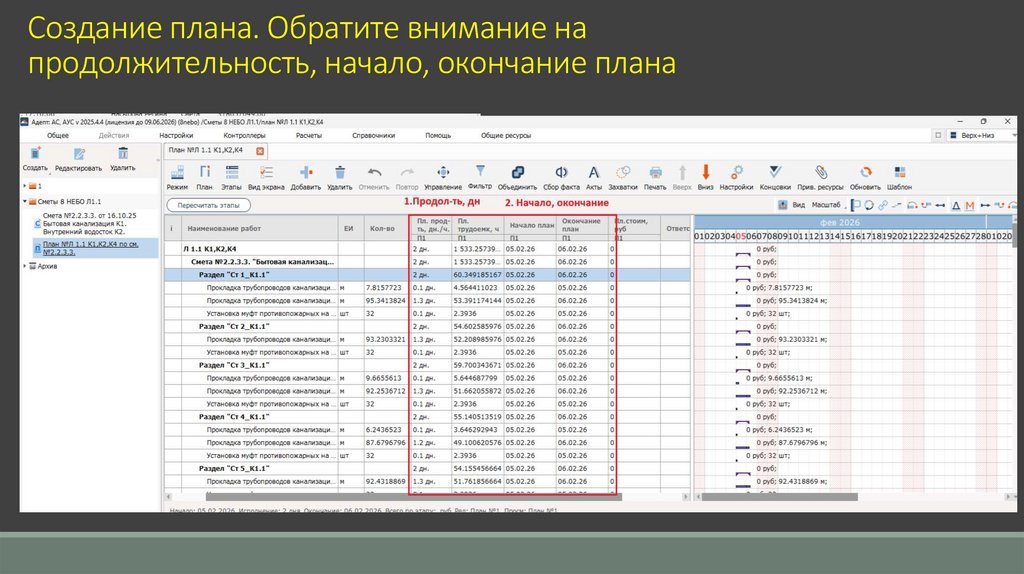Select row Раздел "Ст 1_К1.1"
The image size is (1024, 574).
point(427,275)
